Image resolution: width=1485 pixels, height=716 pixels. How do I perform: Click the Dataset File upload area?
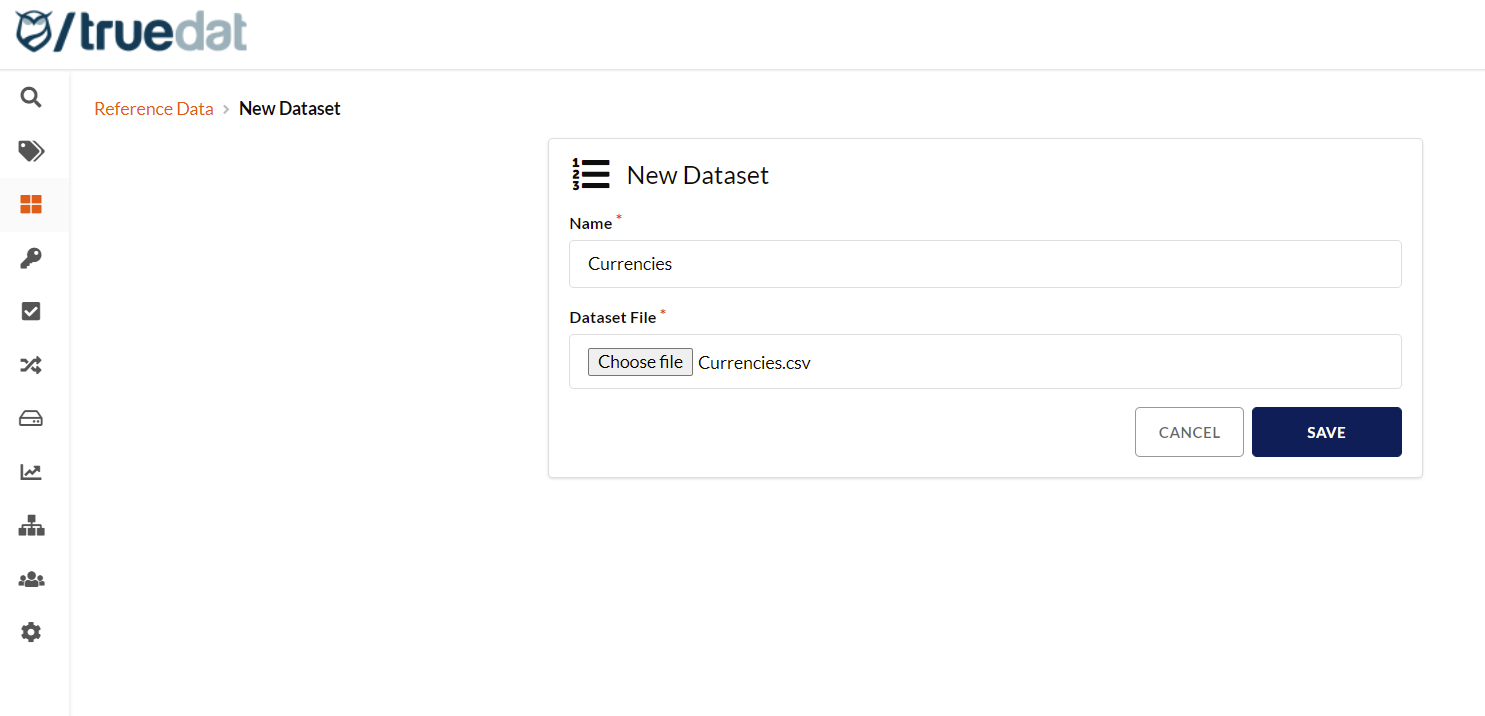[985, 361]
